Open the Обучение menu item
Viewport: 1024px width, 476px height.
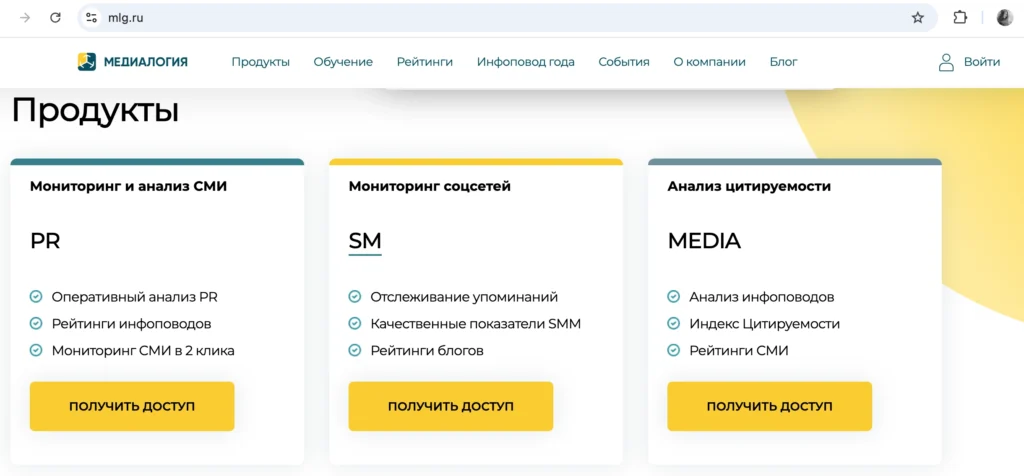click(343, 62)
